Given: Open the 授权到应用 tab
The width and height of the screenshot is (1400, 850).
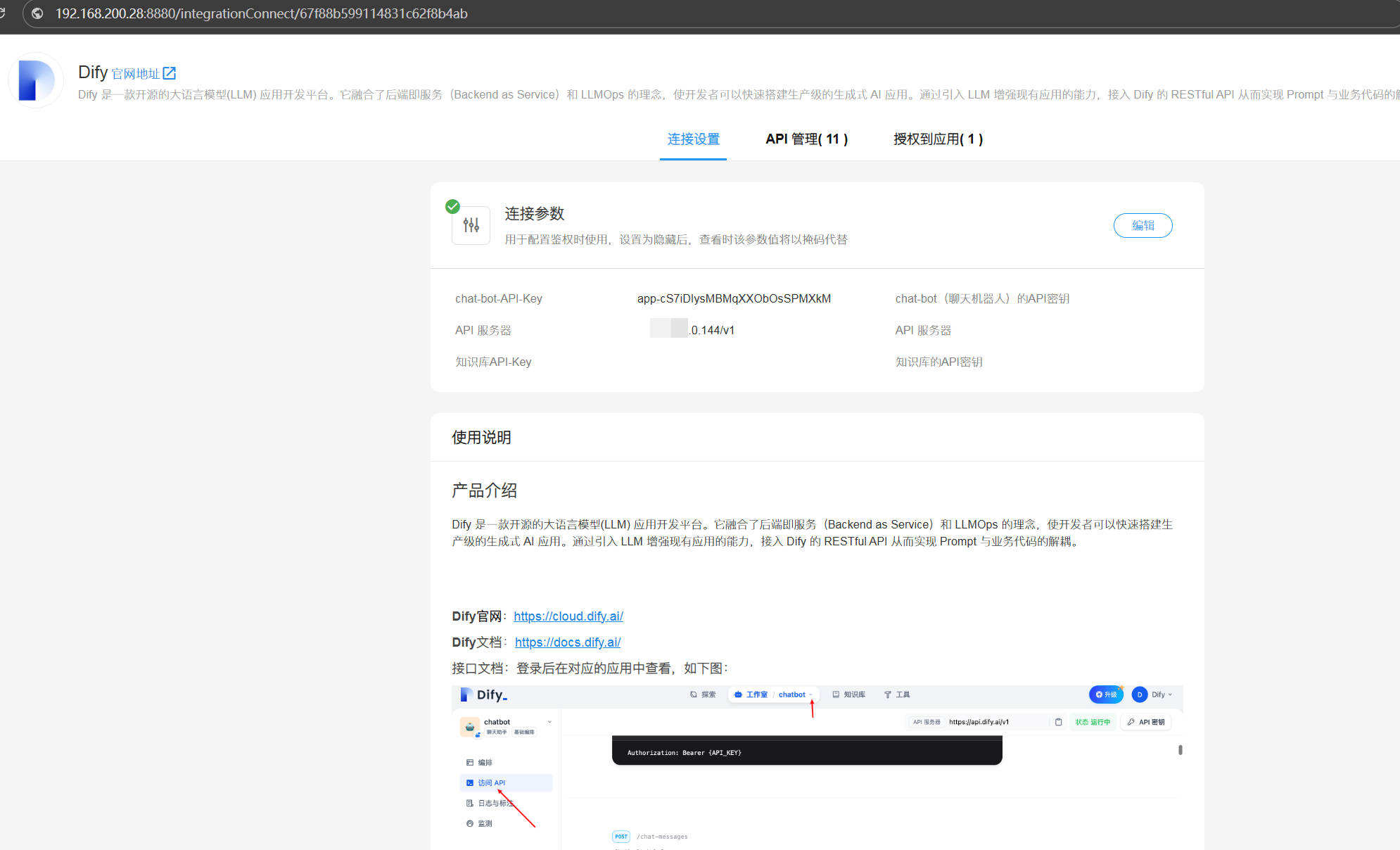Looking at the screenshot, I should click(938, 139).
